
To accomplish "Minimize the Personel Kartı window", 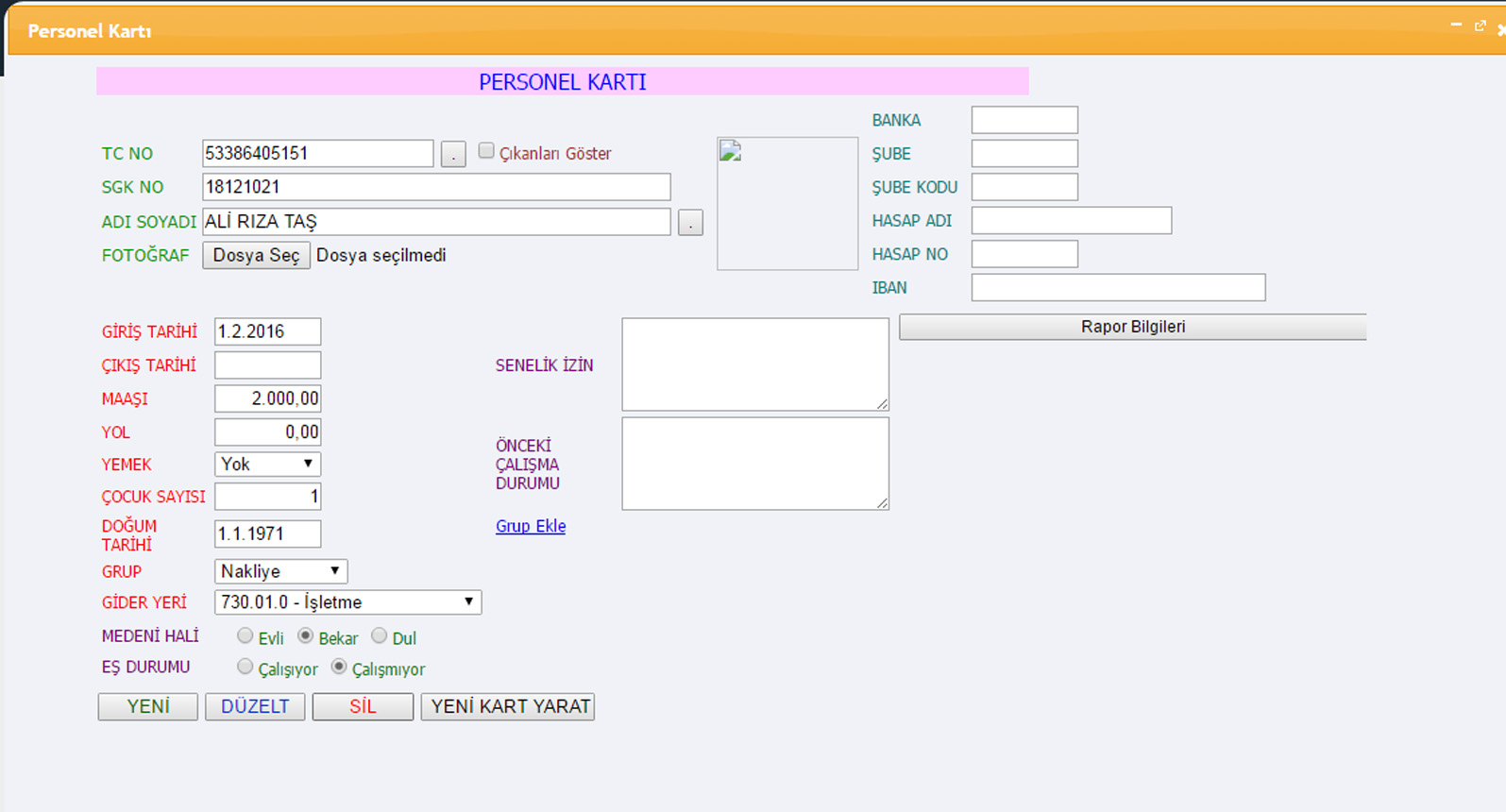I will pyautogui.click(x=1456, y=25).
